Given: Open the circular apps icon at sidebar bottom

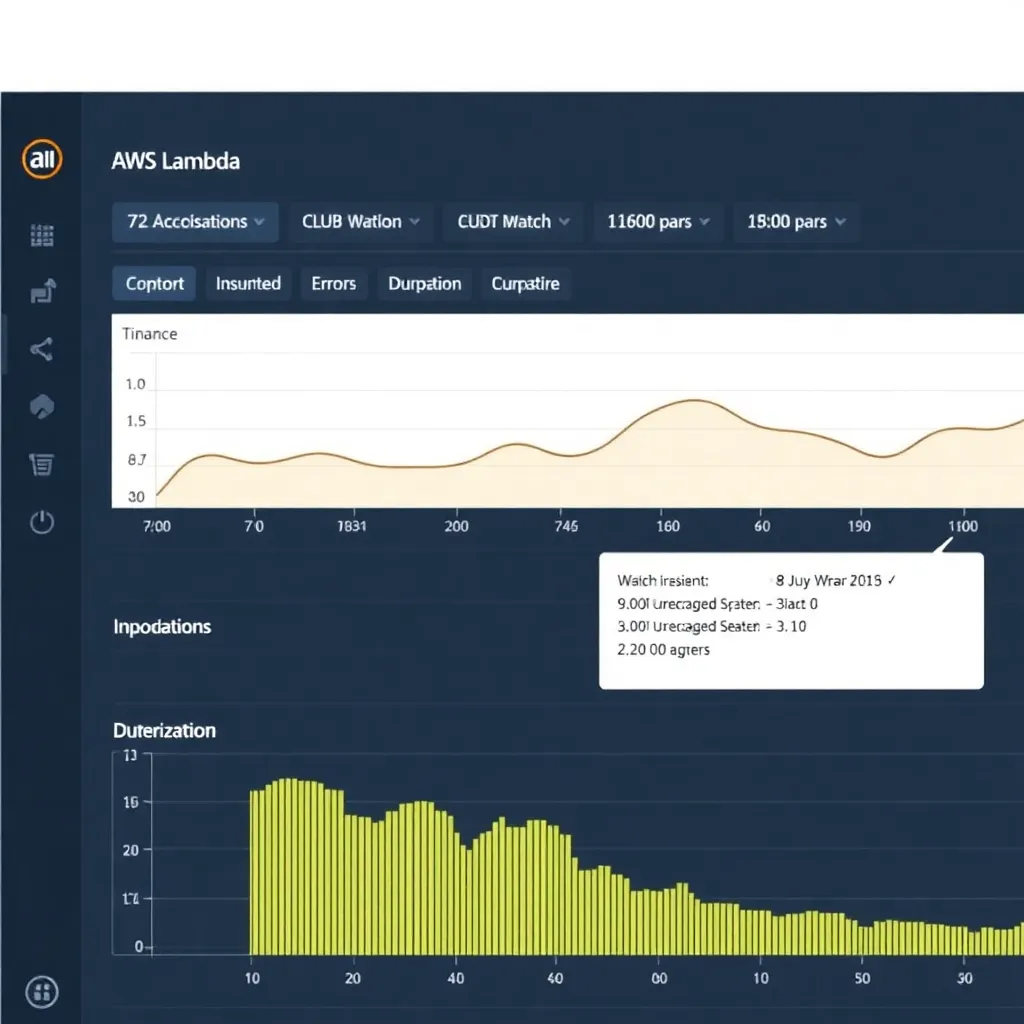Looking at the screenshot, I should (42, 992).
